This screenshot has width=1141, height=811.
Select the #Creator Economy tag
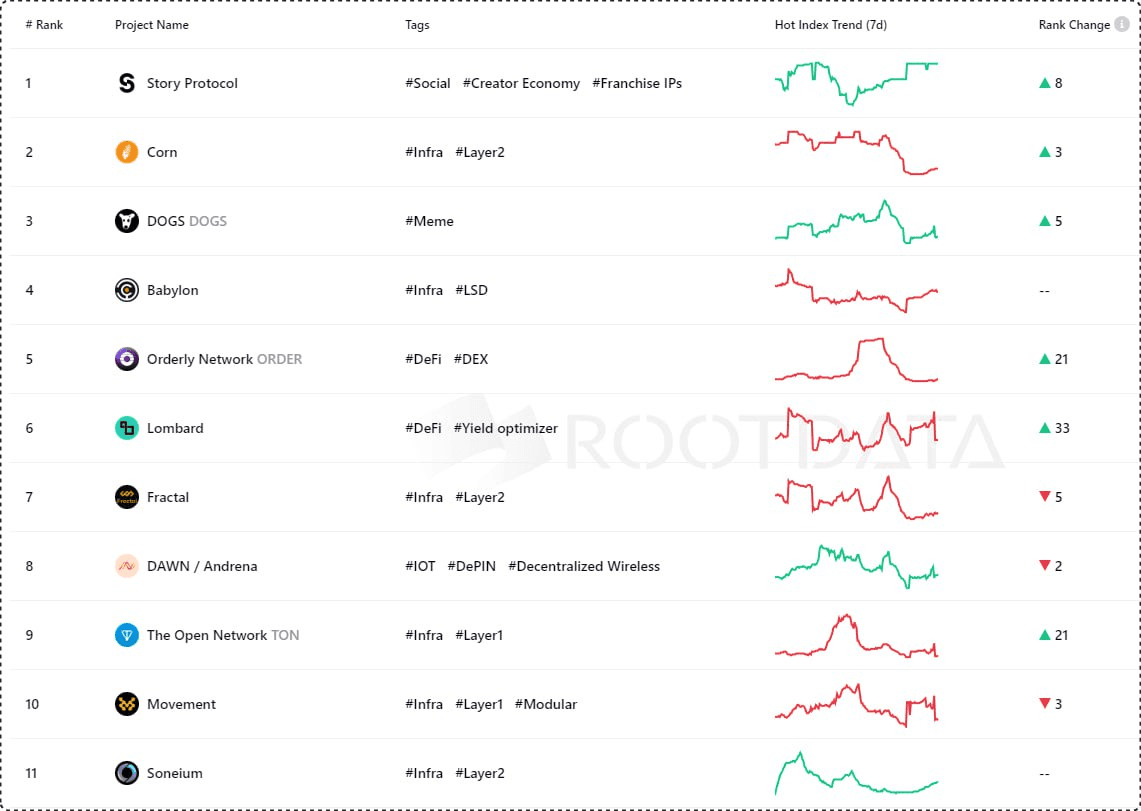click(521, 83)
